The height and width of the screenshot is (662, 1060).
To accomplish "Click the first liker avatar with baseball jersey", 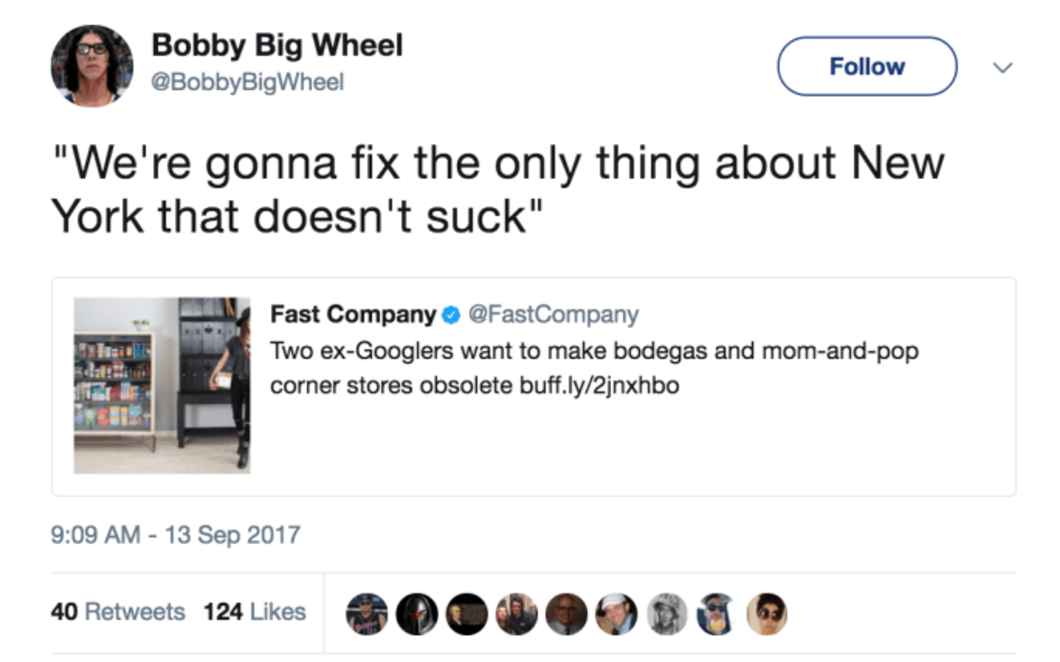I will tap(366, 613).
